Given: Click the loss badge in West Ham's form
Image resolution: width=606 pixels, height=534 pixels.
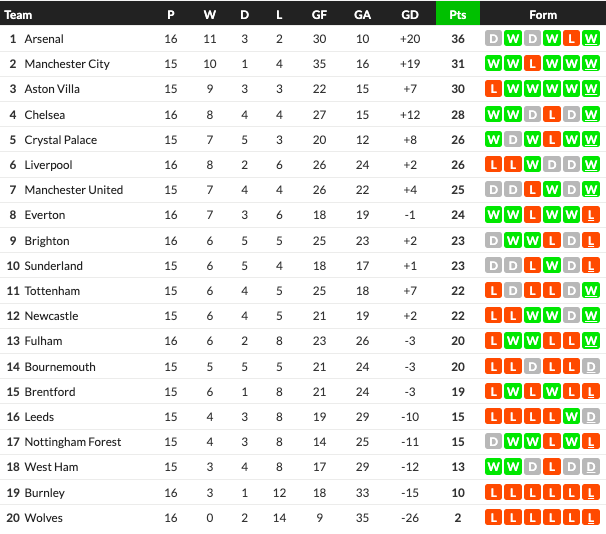Looking at the screenshot, I should [552, 467].
